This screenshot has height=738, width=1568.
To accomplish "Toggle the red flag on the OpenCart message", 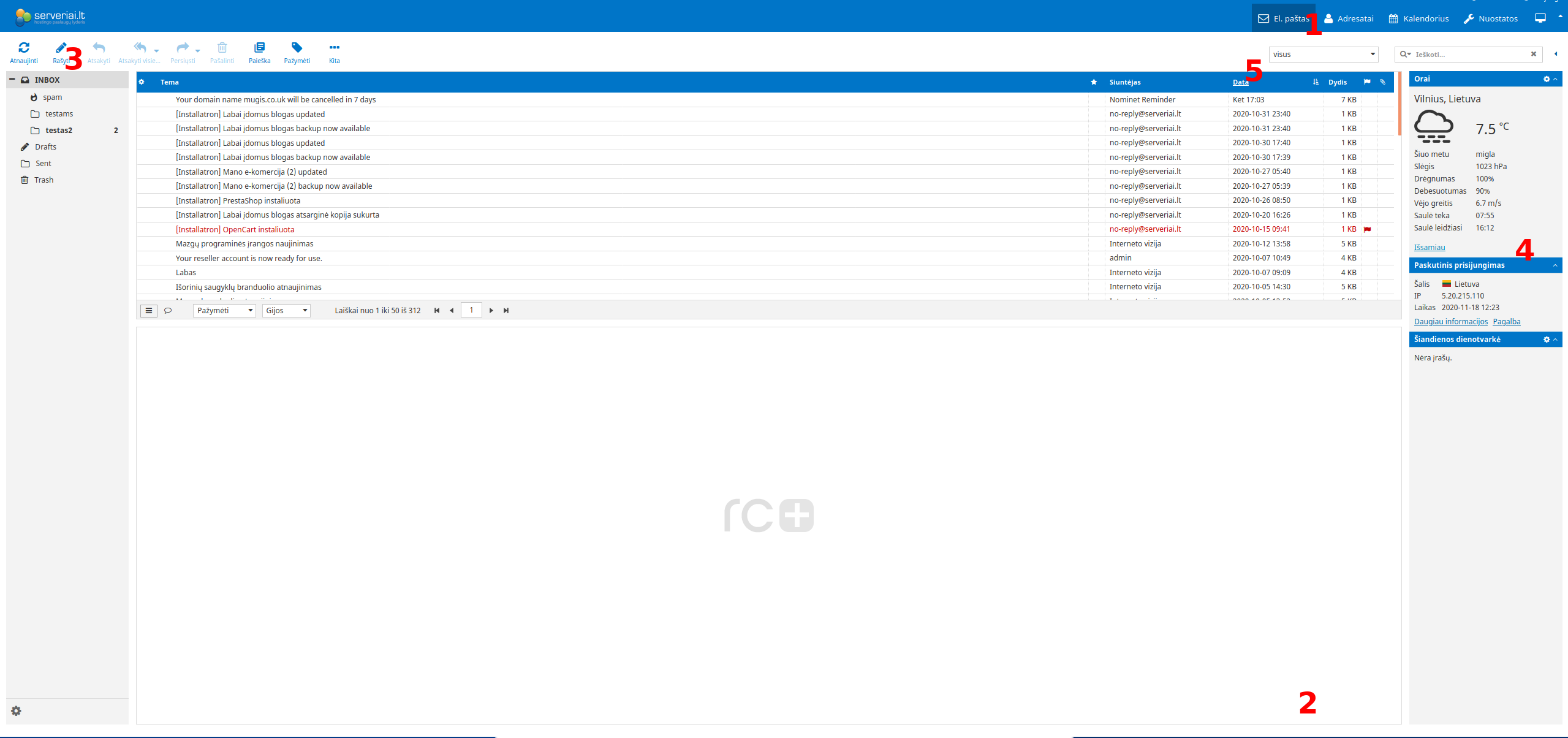I will [1367, 229].
